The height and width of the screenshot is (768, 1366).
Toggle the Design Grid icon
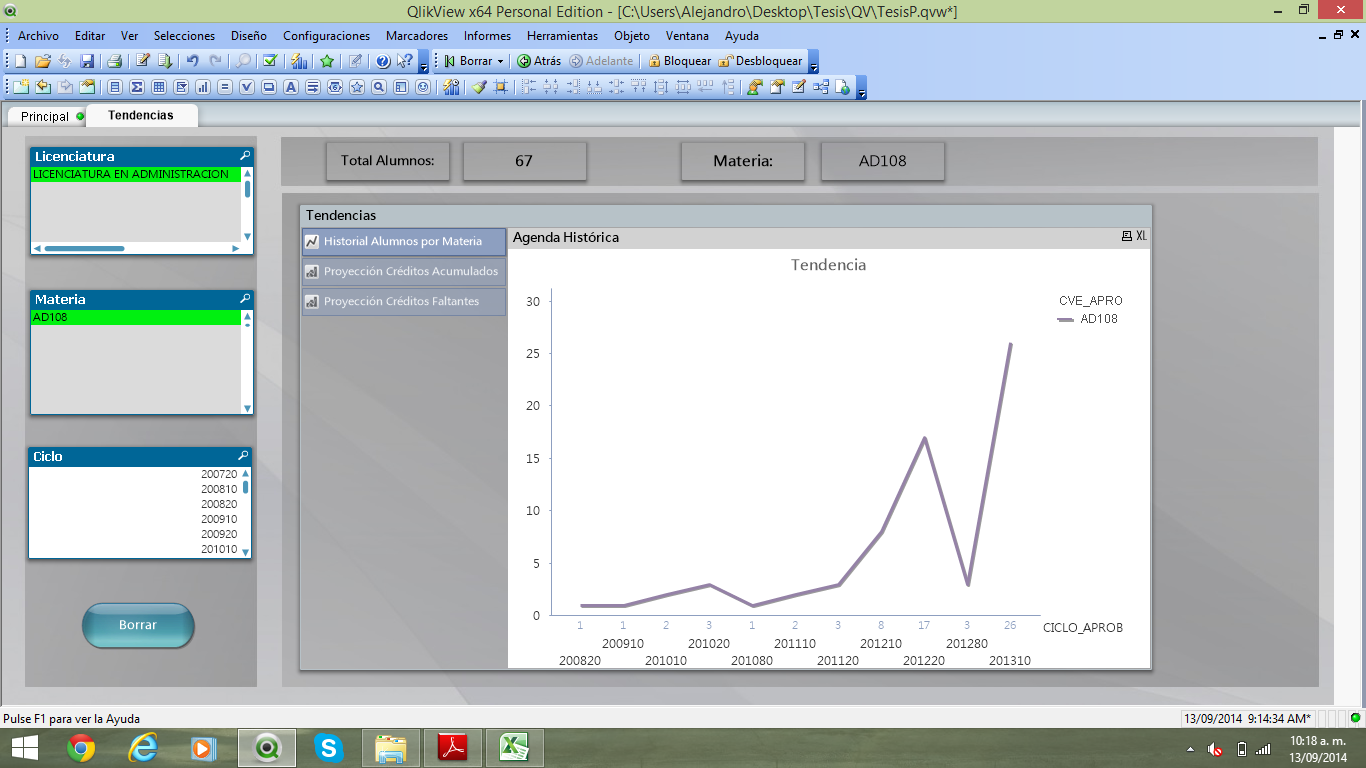(500, 87)
